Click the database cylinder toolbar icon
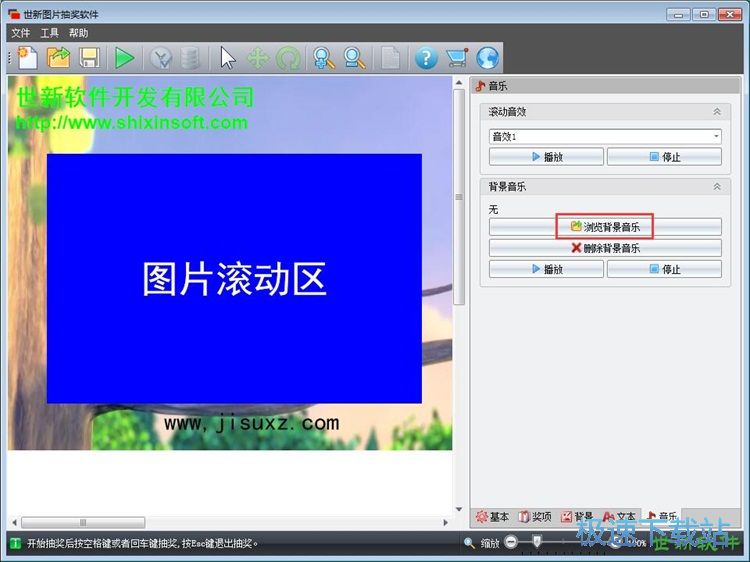750x562 pixels. point(190,58)
